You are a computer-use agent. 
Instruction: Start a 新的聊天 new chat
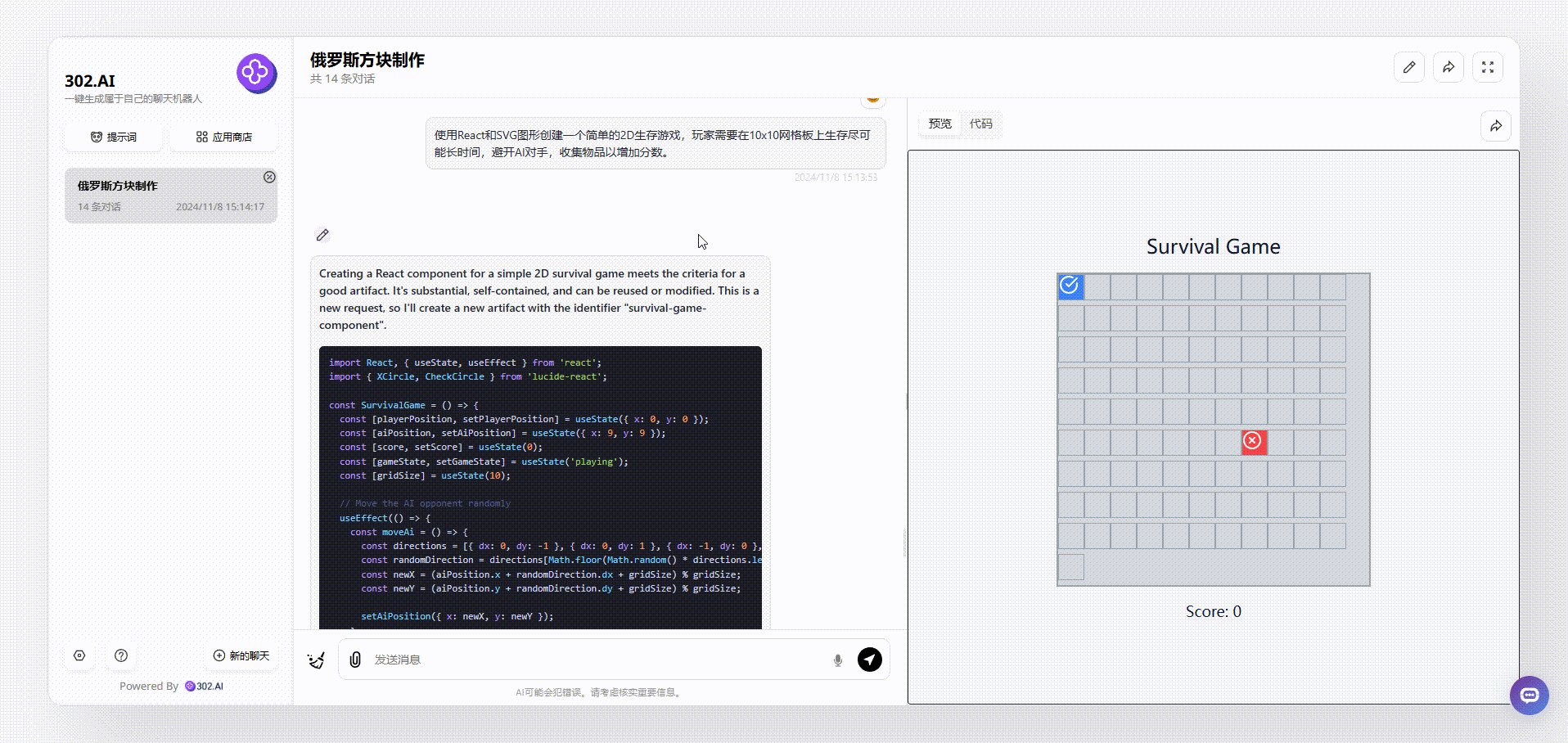(x=241, y=655)
